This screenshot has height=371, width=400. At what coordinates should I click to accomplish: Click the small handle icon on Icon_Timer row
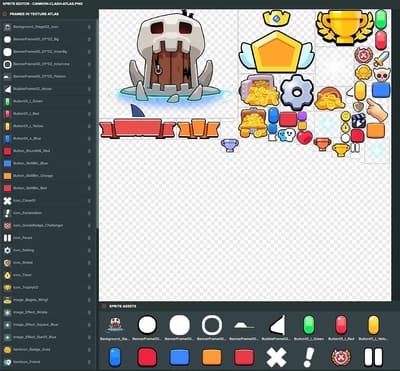pyautogui.click(x=89, y=275)
